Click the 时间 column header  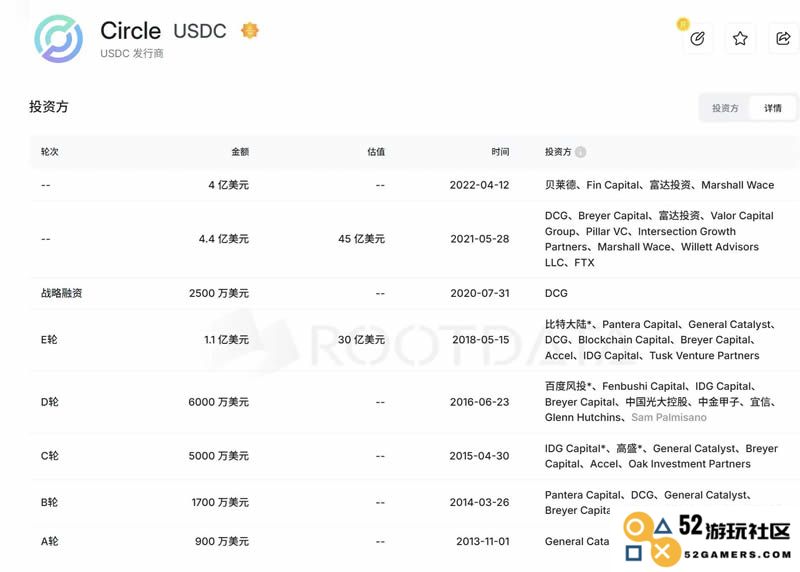click(x=500, y=152)
